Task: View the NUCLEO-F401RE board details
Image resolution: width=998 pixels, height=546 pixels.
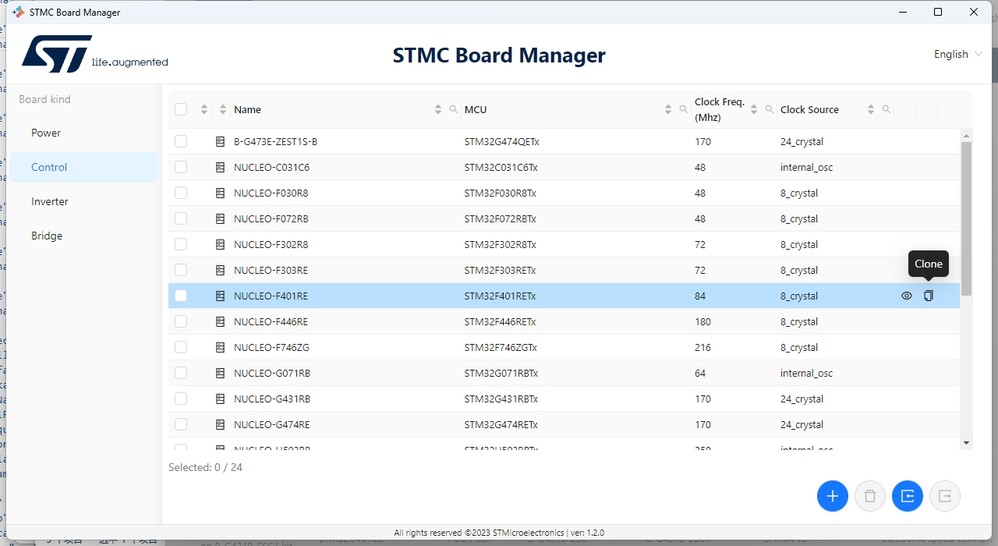Action: [906, 296]
